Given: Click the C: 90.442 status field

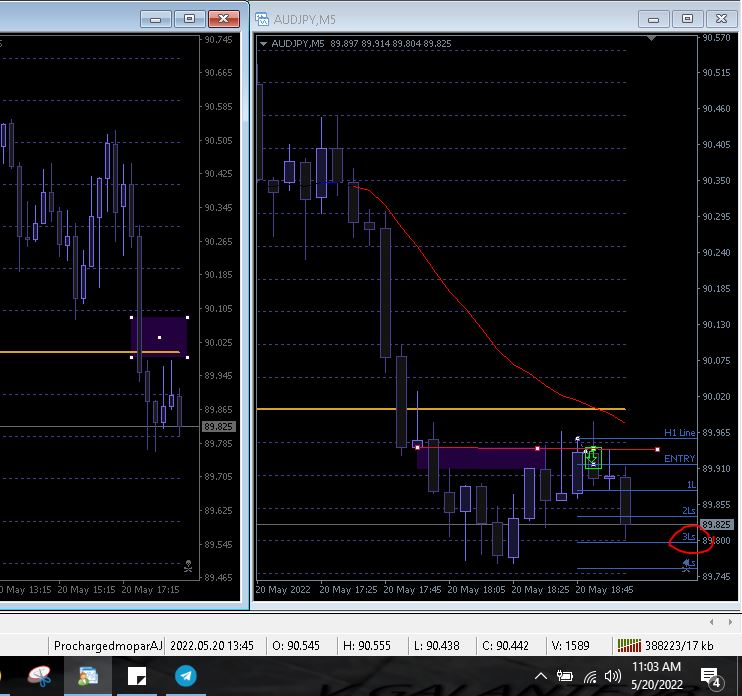Looking at the screenshot, I should (505, 646).
